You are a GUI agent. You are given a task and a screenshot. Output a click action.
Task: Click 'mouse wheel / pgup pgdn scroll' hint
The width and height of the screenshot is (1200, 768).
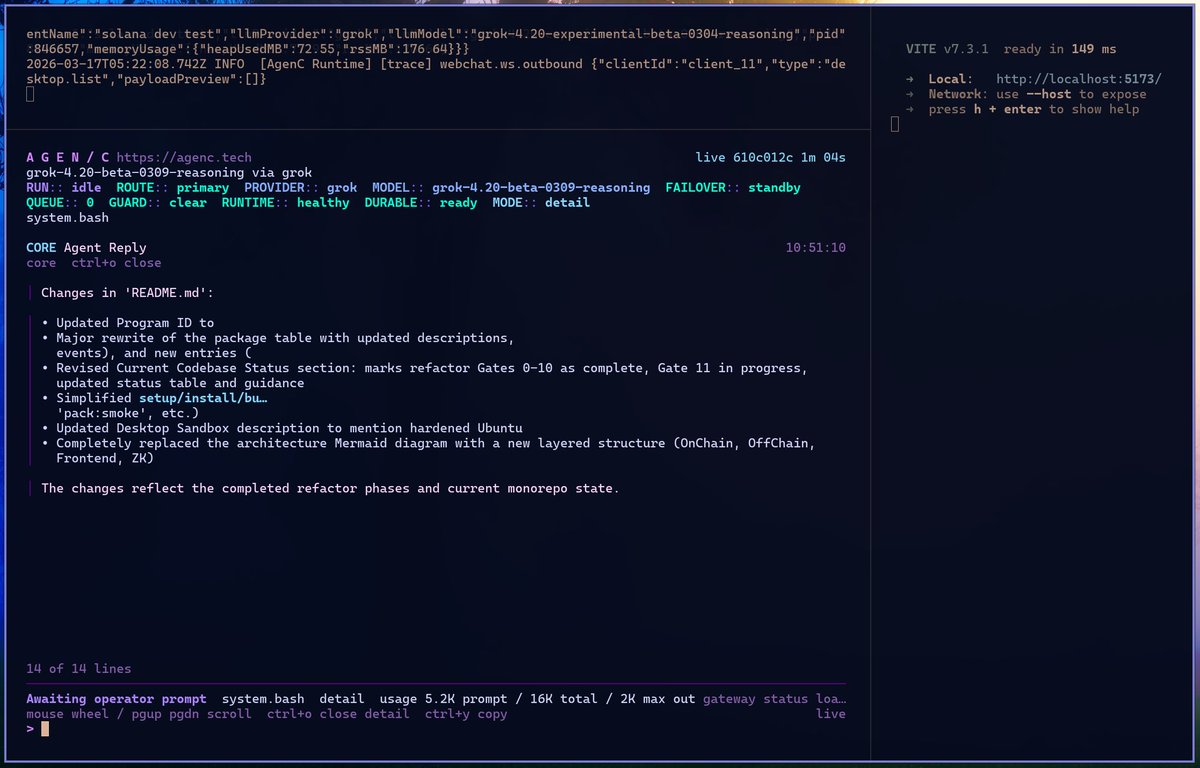tap(138, 713)
